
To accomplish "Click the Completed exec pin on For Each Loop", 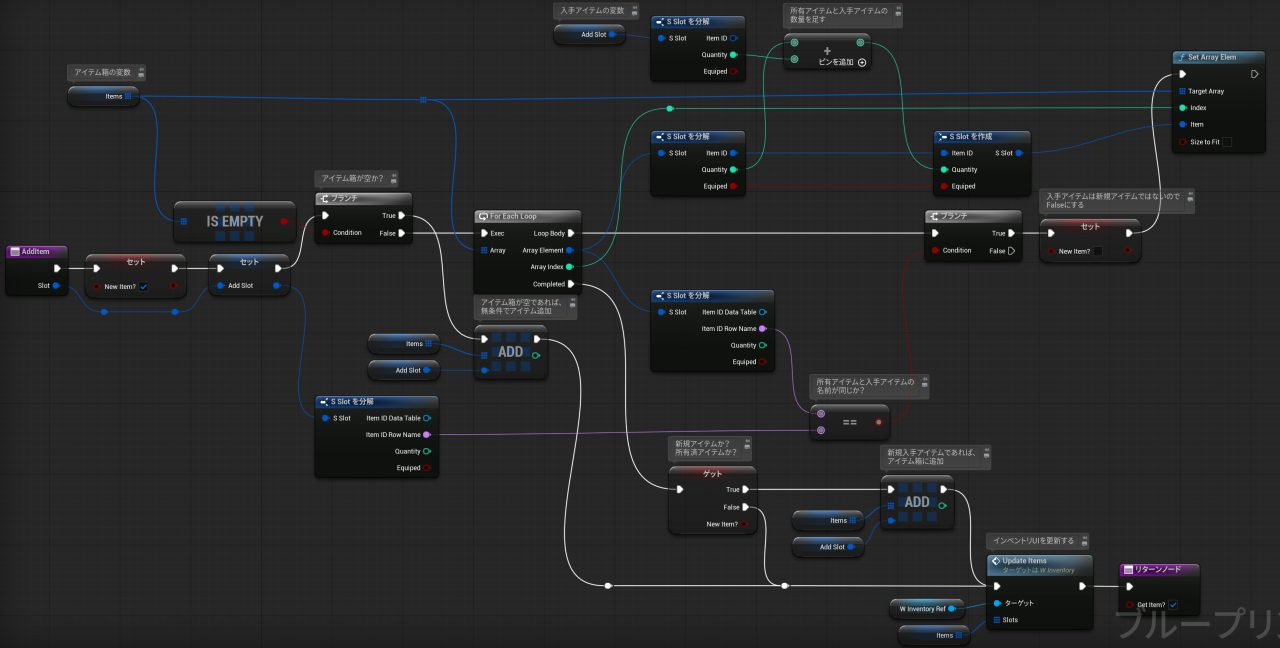I will (x=570, y=284).
